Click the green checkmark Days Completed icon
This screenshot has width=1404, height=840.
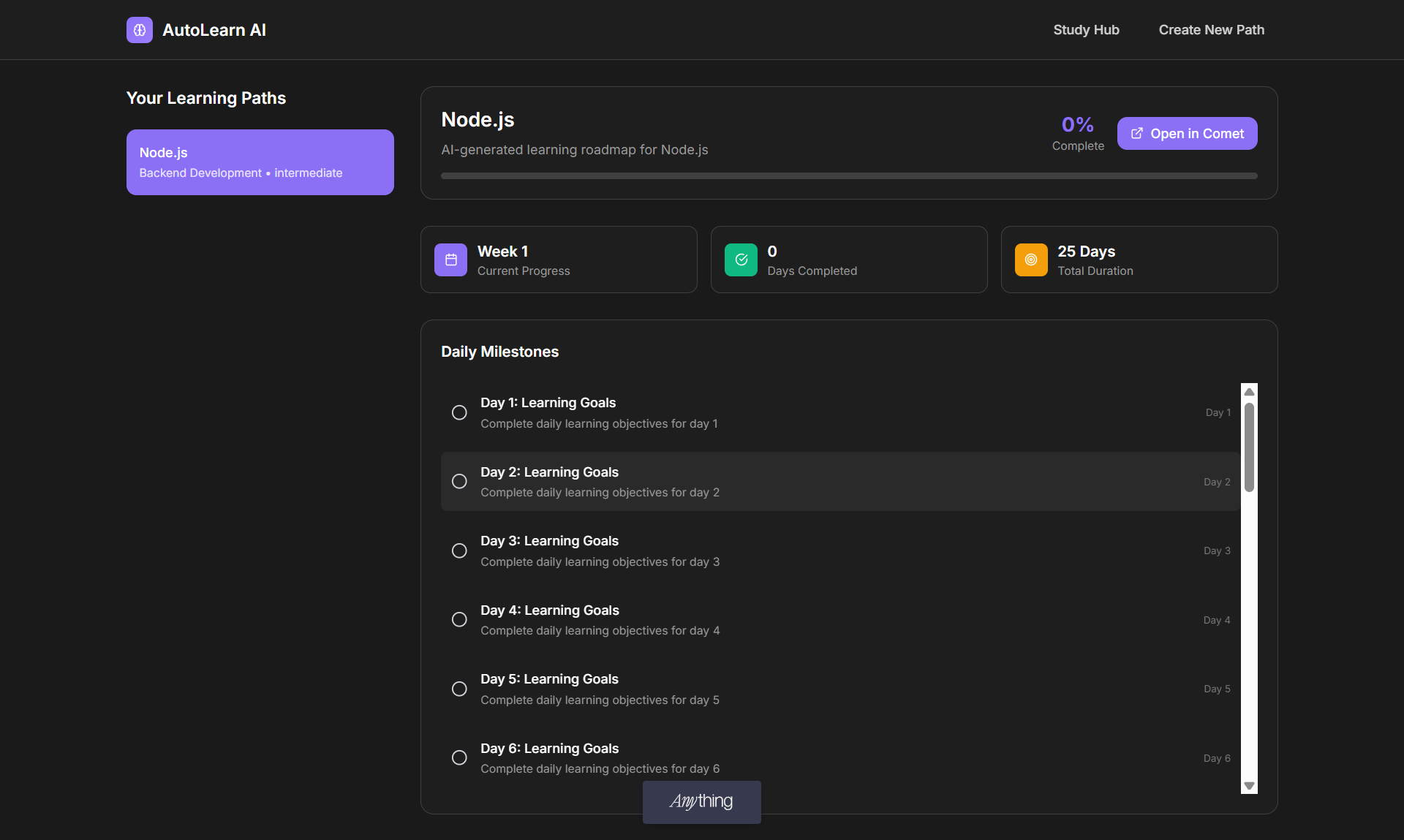click(x=741, y=260)
